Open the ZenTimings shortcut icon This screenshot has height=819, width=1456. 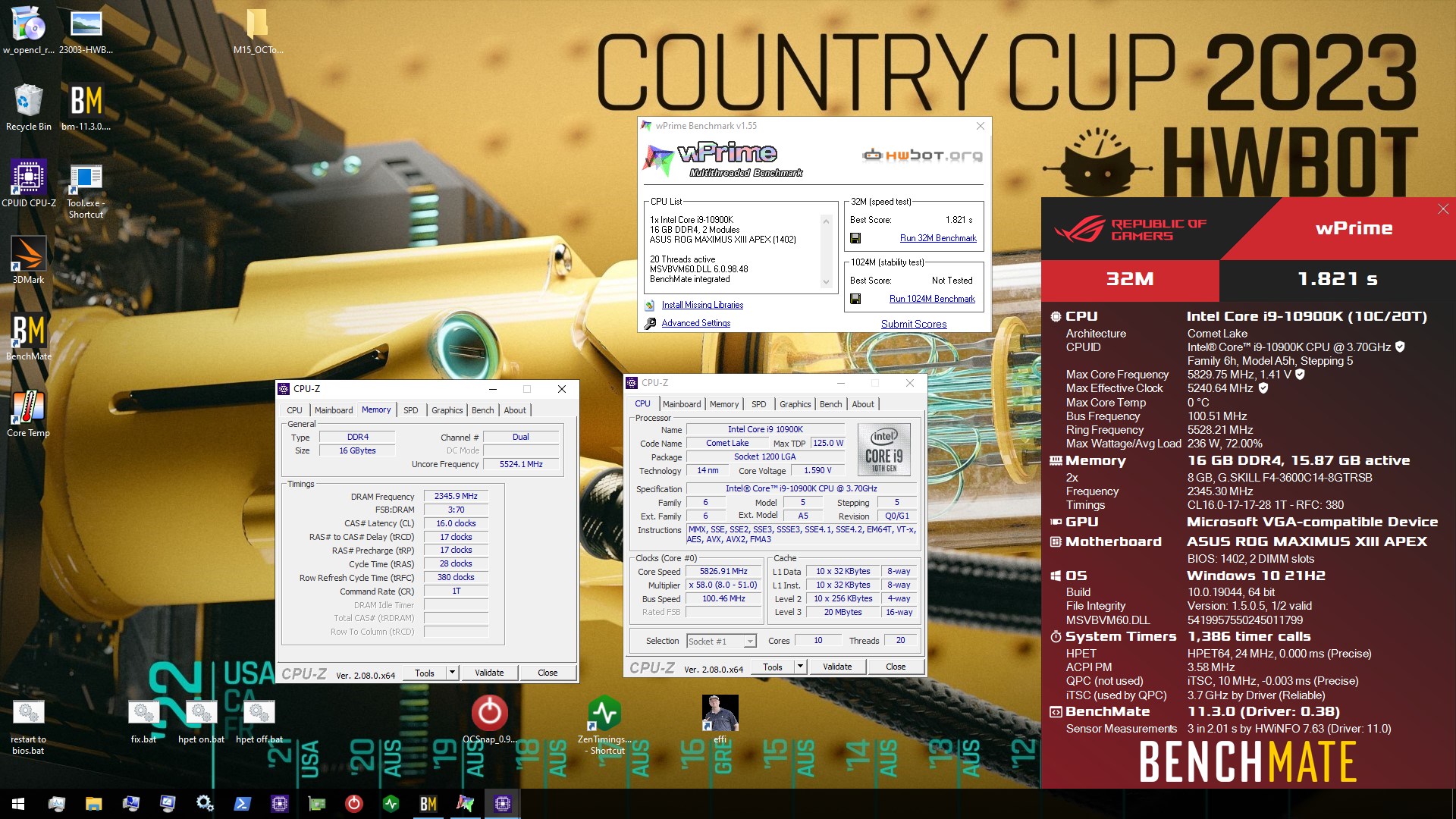tap(604, 724)
